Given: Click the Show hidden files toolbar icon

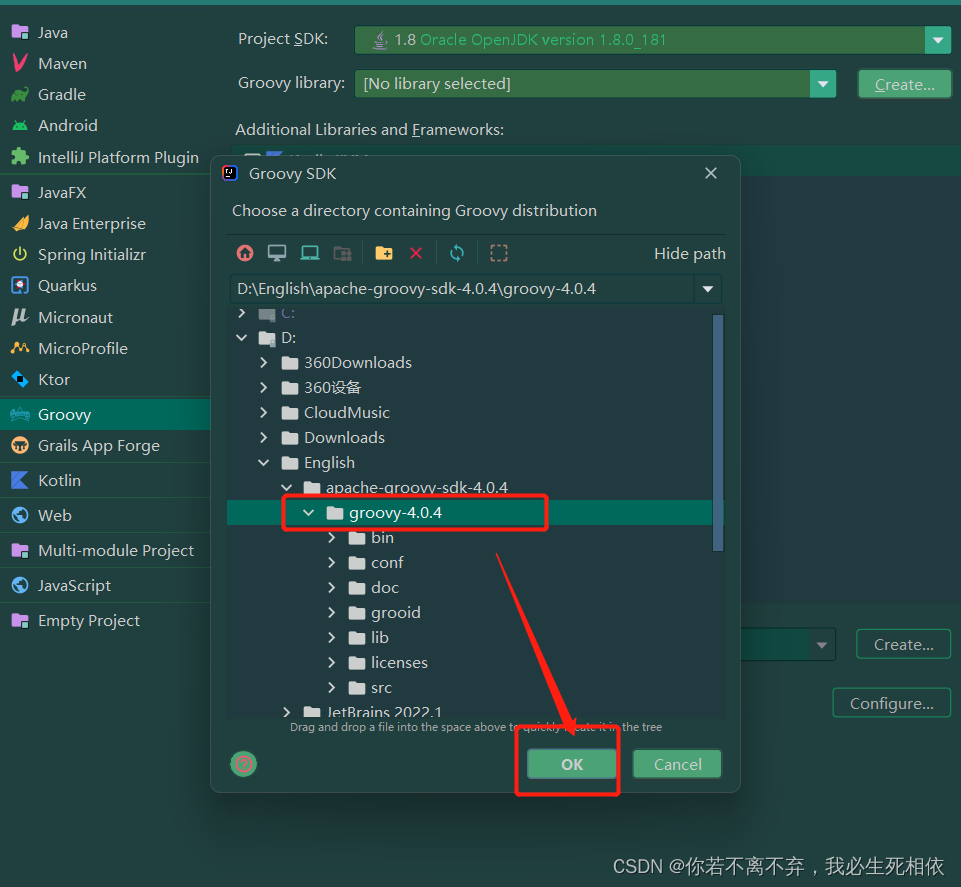Looking at the screenshot, I should click(x=499, y=253).
